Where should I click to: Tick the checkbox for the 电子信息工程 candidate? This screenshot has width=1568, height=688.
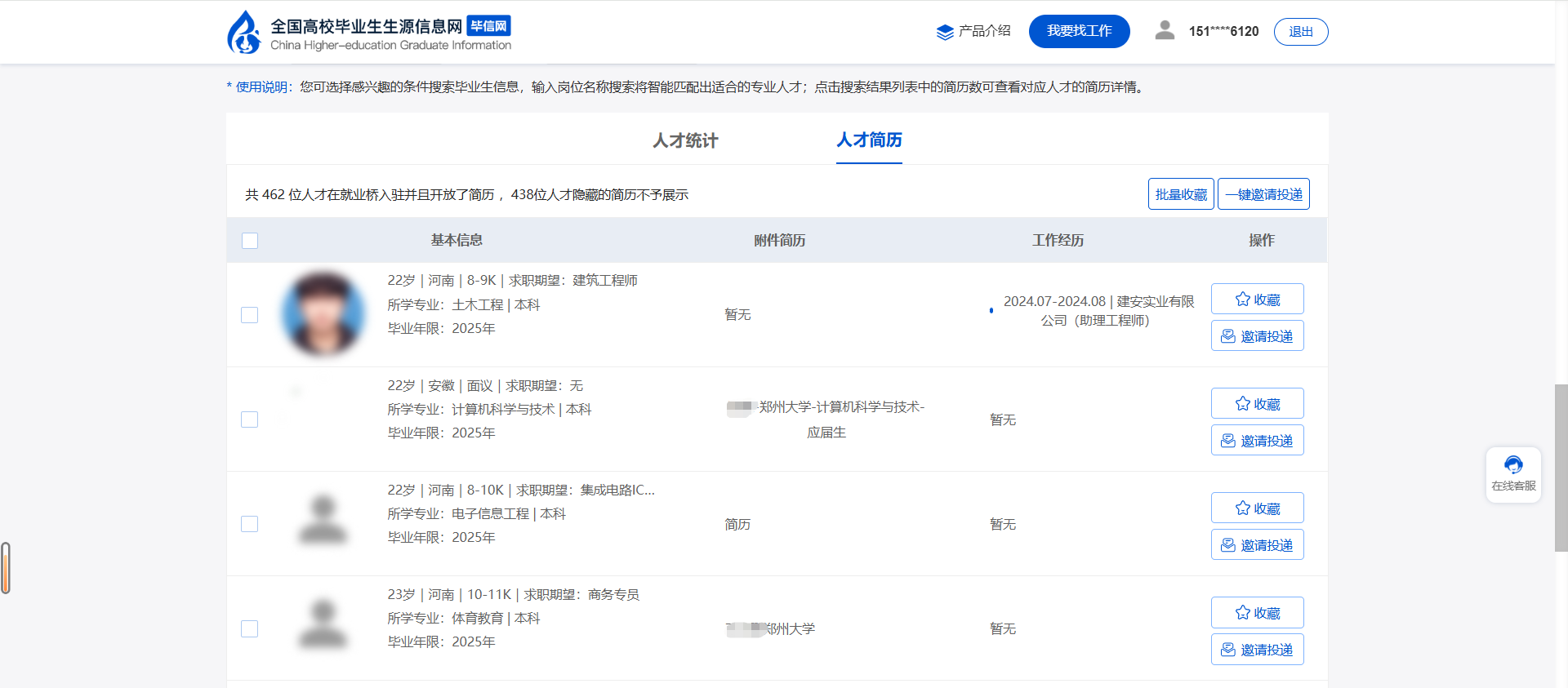pos(250,524)
